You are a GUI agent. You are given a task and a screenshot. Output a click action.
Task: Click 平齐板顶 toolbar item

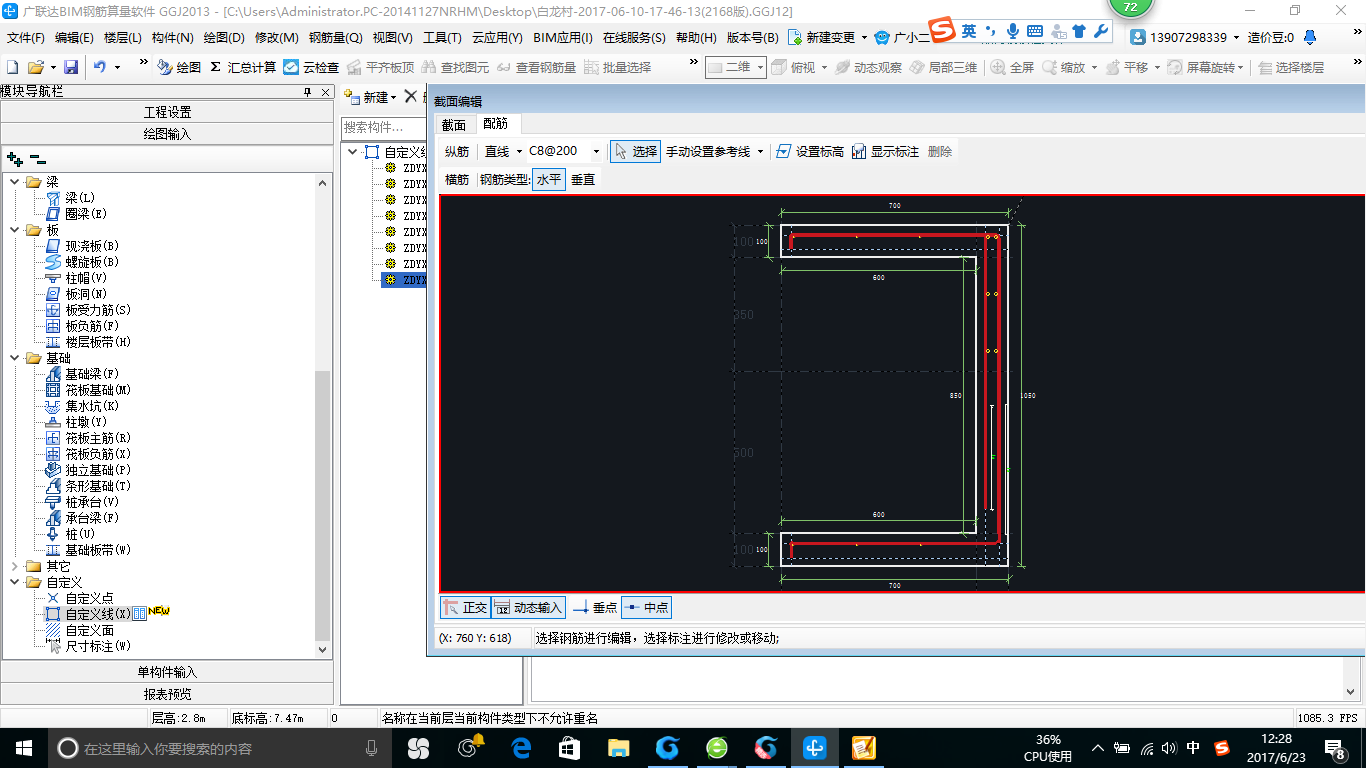pos(380,67)
